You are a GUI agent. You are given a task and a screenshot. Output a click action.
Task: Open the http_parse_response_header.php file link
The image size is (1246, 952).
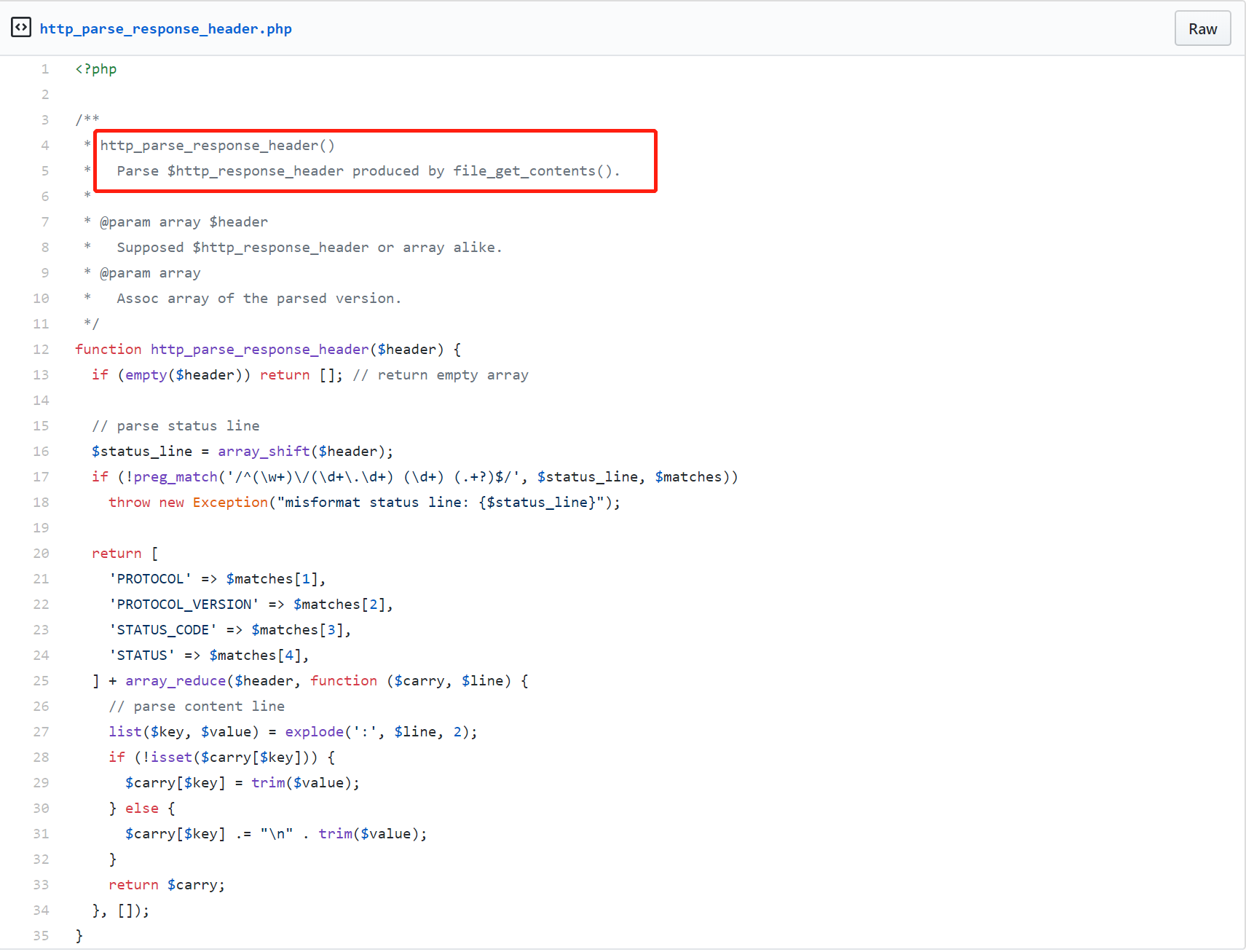tap(166, 28)
